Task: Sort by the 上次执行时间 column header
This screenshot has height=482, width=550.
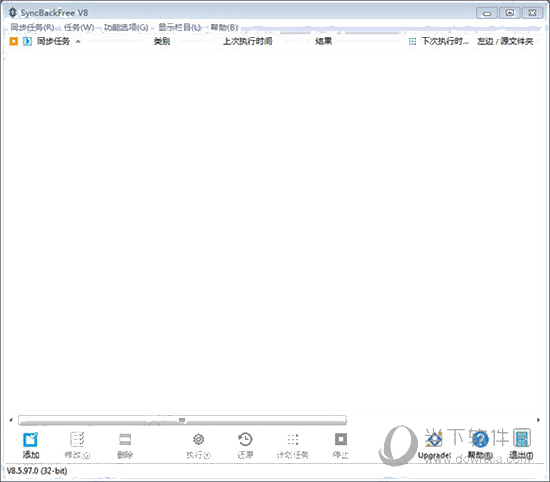Action: (248, 41)
